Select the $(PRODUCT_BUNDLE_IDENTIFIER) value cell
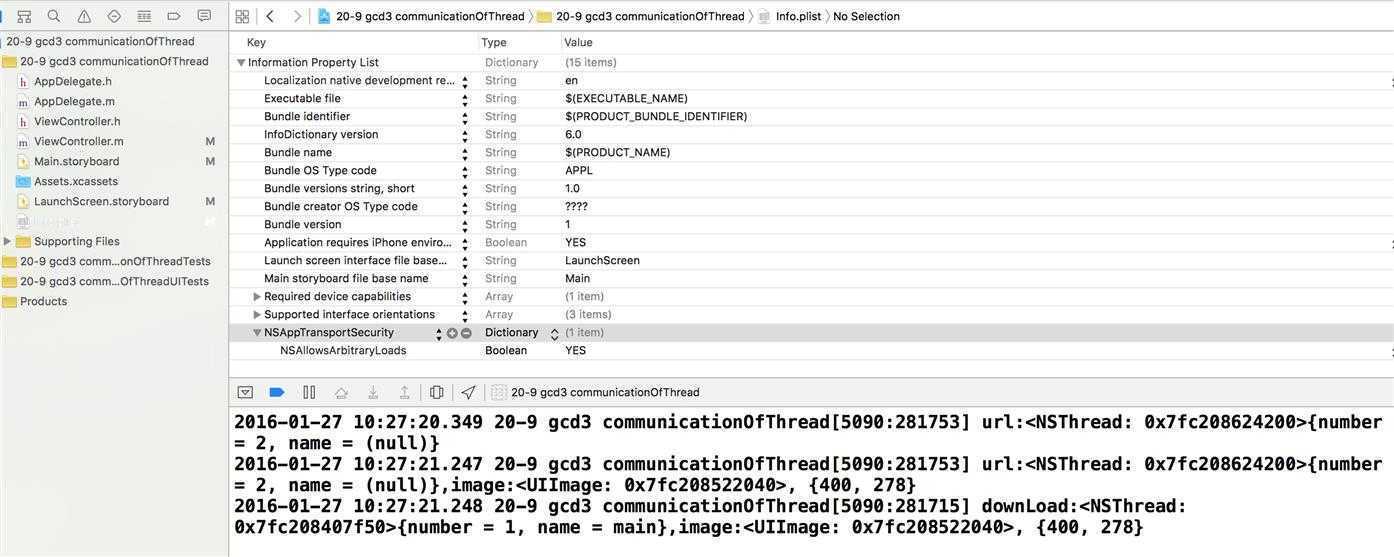1394x557 pixels. point(656,117)
